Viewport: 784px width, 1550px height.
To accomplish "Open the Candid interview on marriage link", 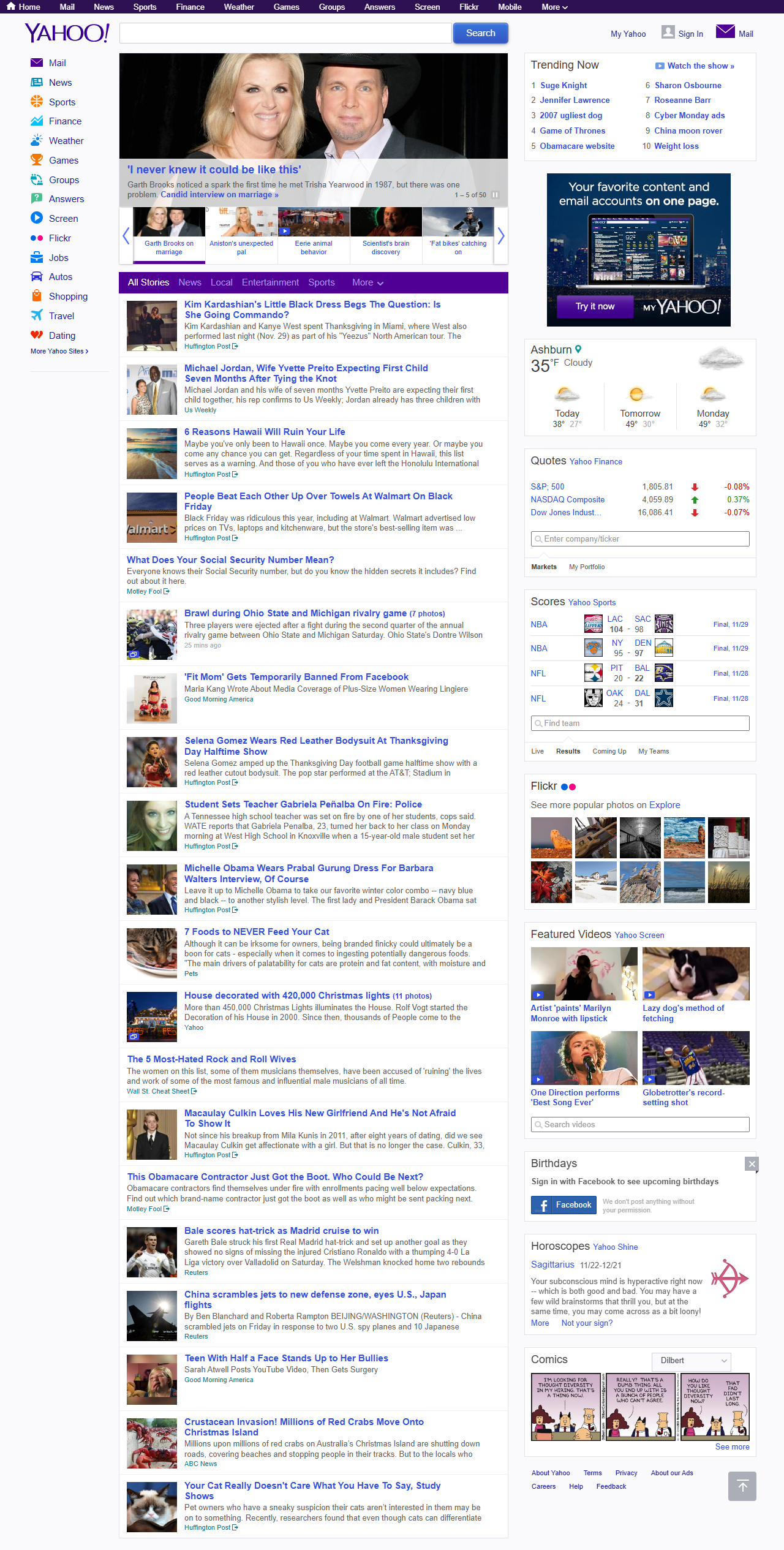I will point(219,194).
